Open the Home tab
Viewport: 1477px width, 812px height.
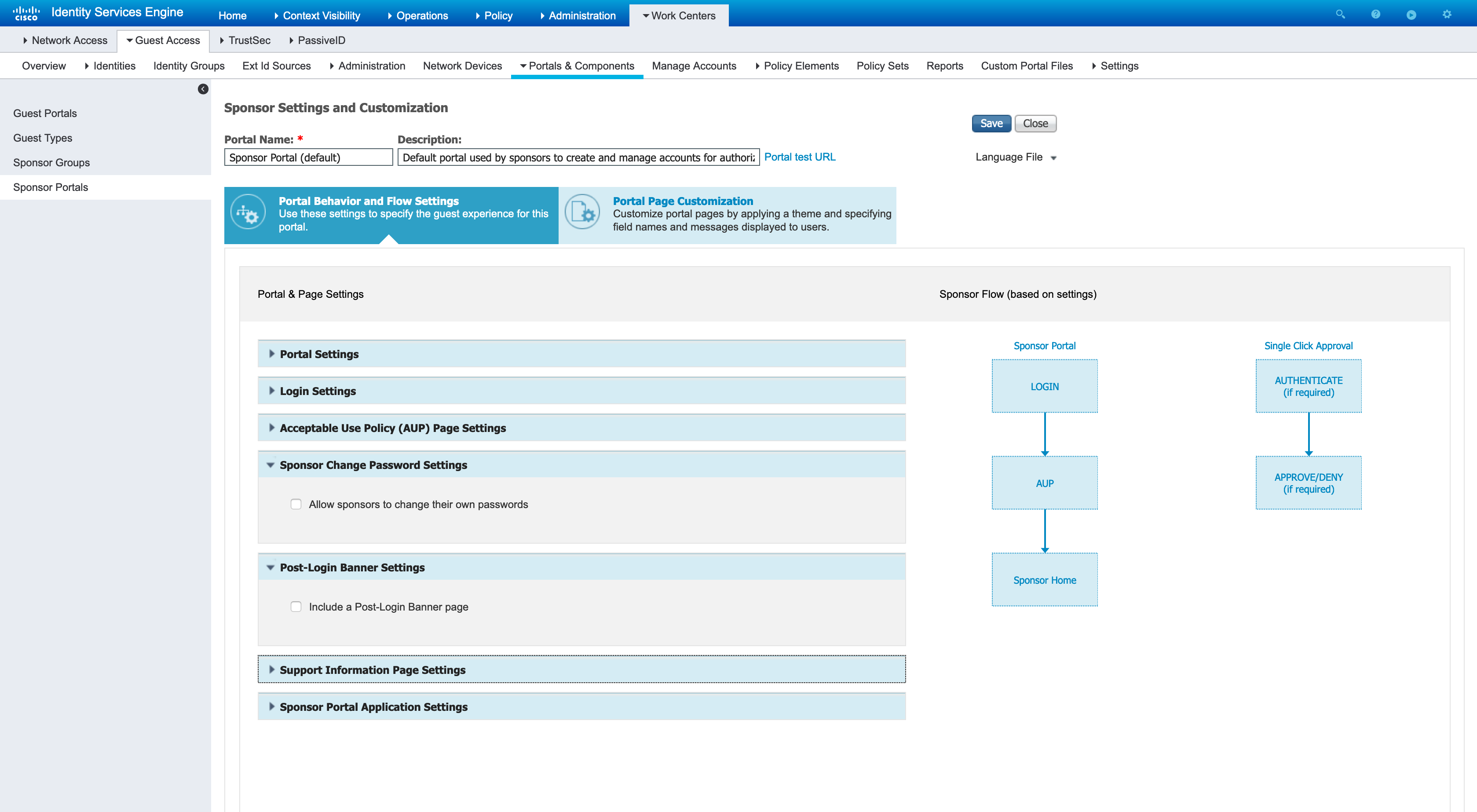[232, 15]
